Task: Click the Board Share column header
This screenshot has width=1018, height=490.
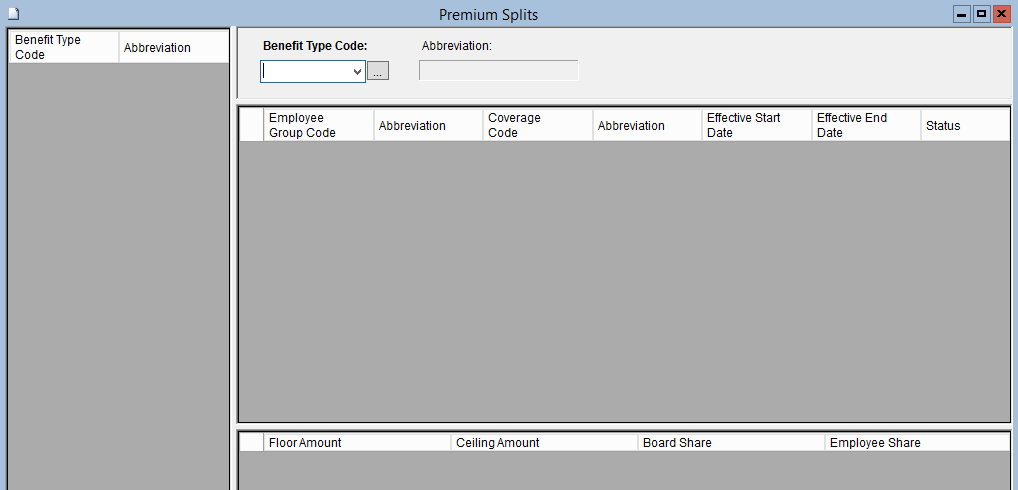Action: [x=731, y=442]
